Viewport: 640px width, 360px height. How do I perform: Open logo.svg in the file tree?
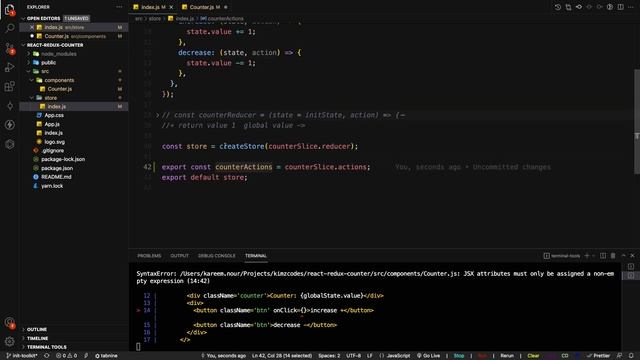(x=54, y=142)
